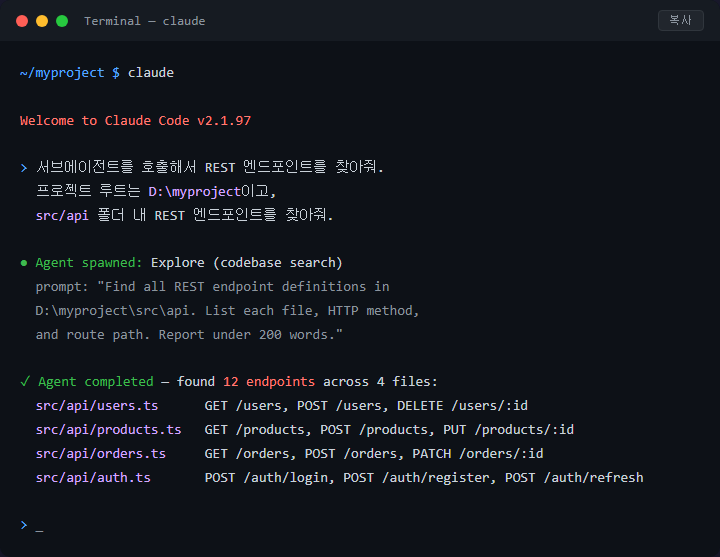720x557 pixels.
Task: Open the src/api/orders.ts file path
Action: click(x=101, y=453)
